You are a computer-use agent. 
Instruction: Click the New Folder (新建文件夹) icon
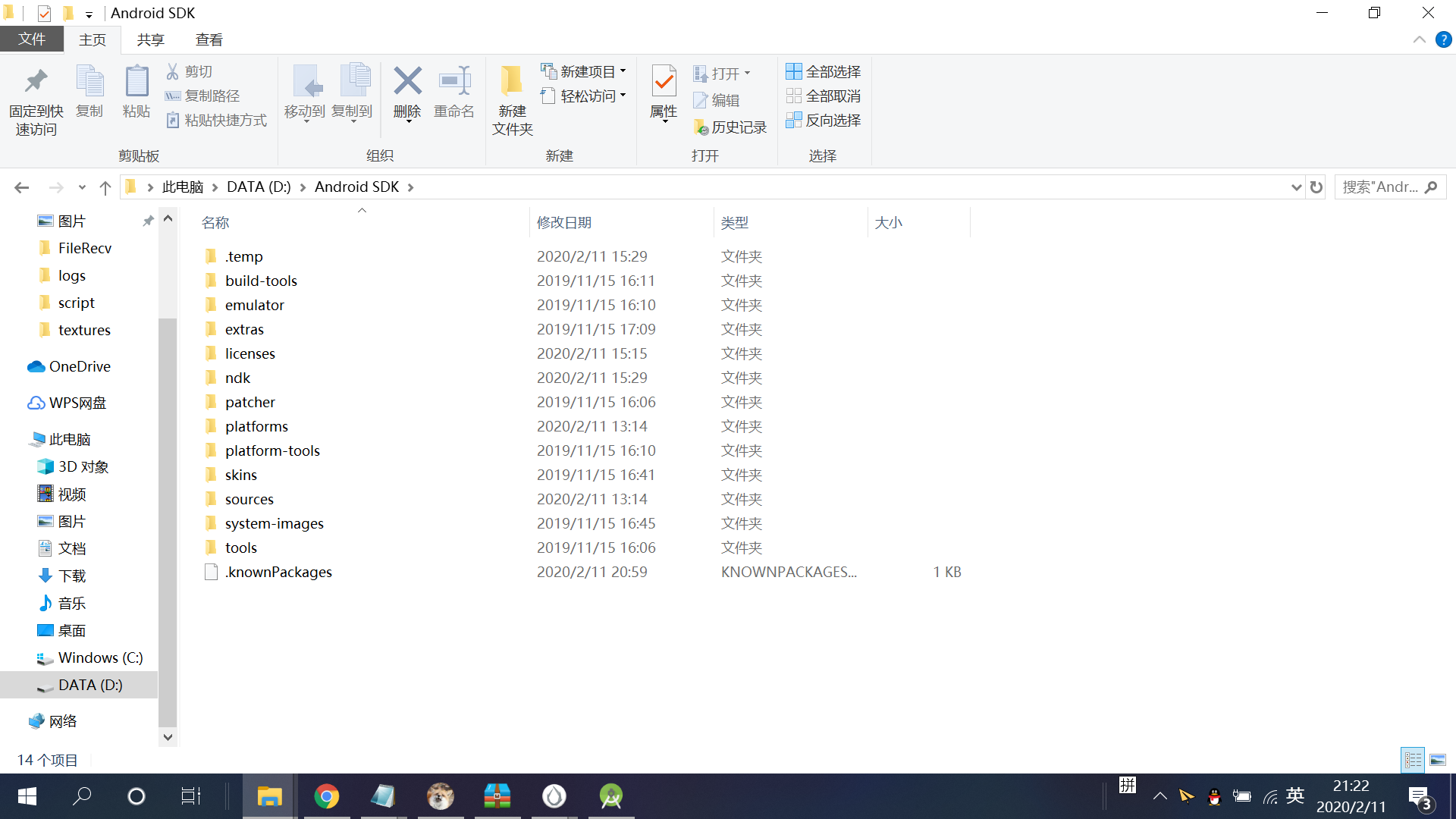click(512, 82)
